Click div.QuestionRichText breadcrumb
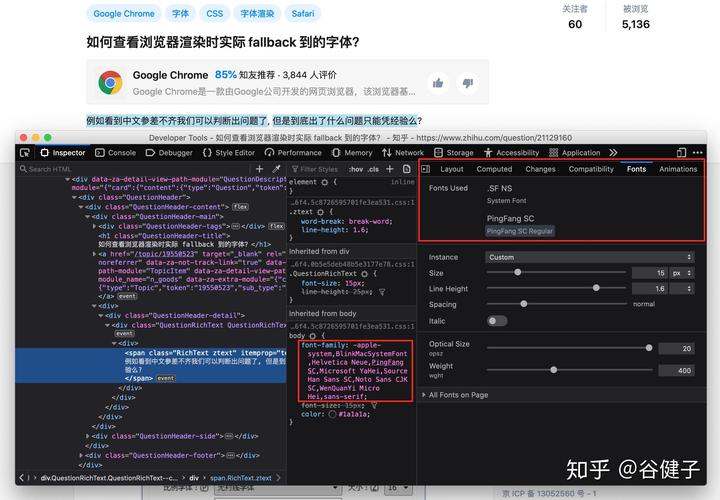 (108, 478)
